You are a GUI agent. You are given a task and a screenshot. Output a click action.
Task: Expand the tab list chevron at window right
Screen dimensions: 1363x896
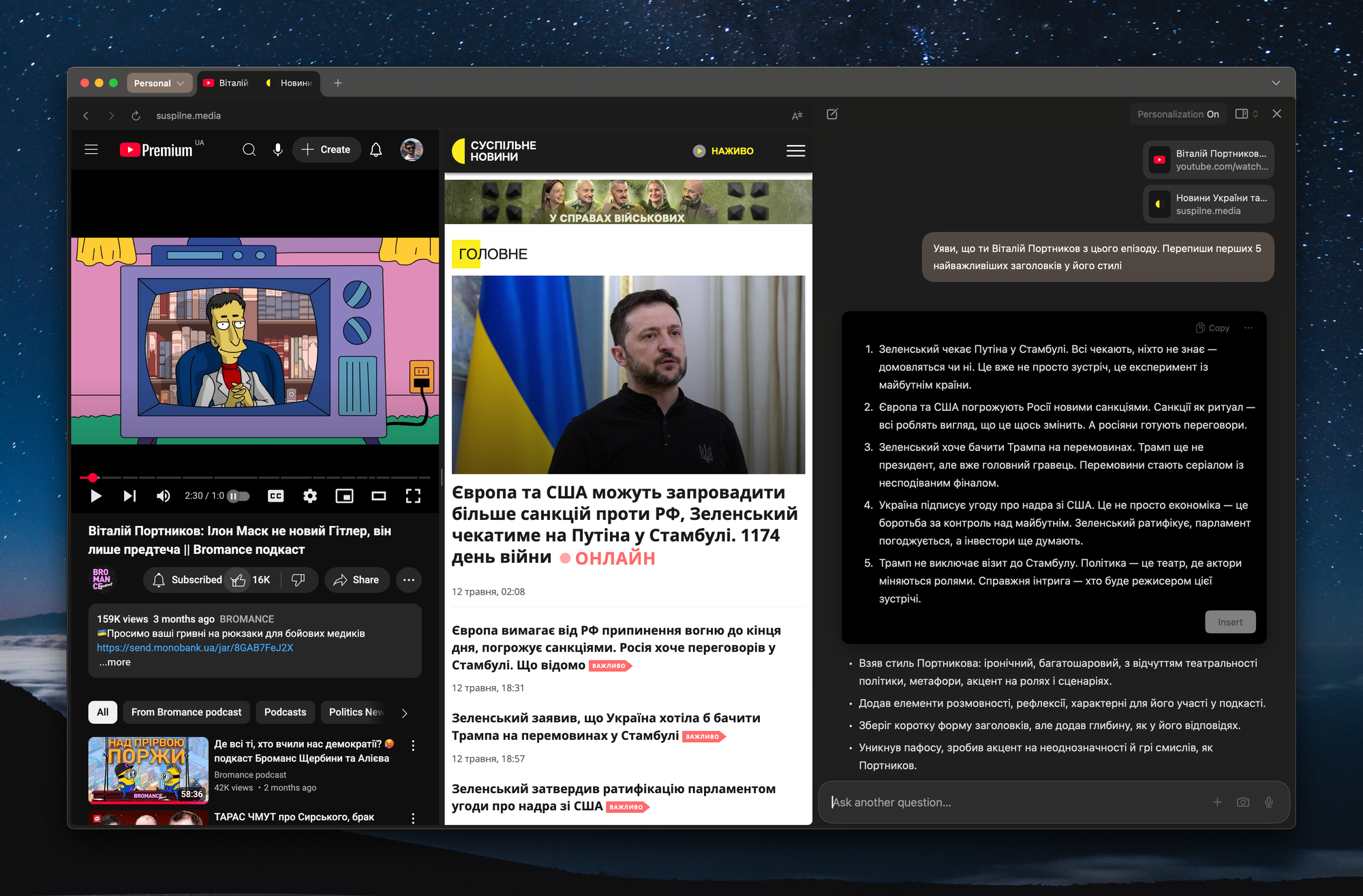coord(1276,83)
